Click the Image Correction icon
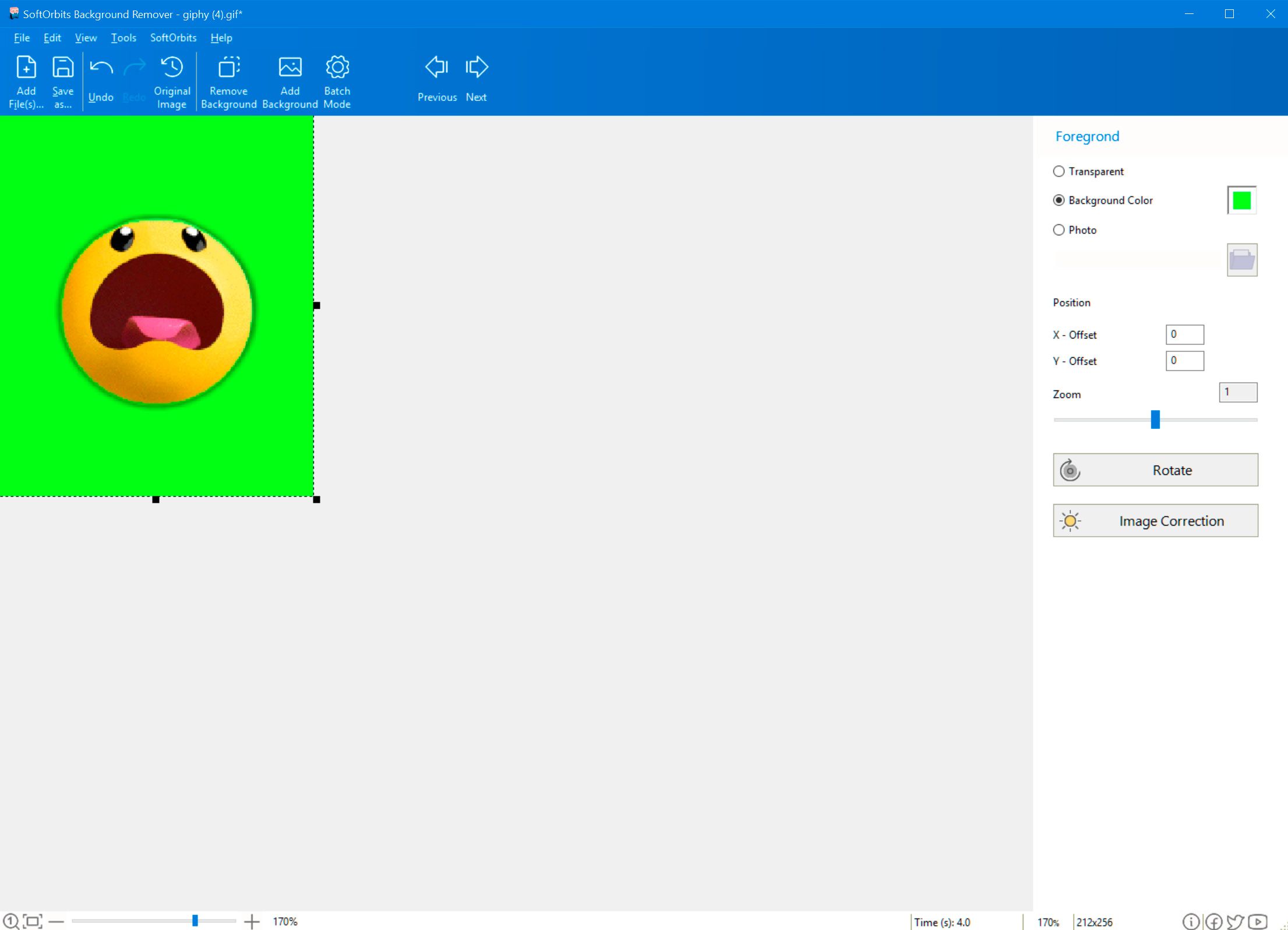Viewport: 1288px width, 930px height. coord(1070,520)
